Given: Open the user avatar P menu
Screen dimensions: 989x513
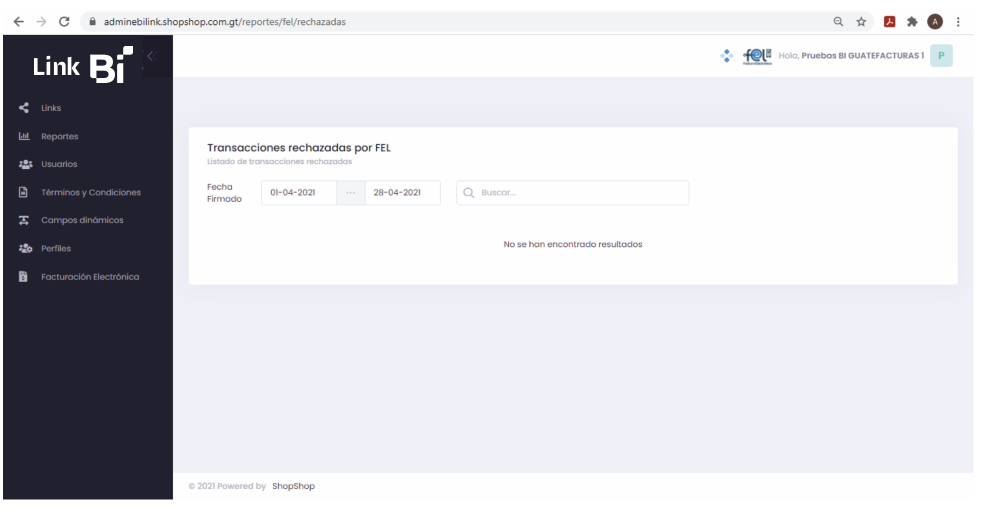Looking at the screenshot, I should pos(941,56).
